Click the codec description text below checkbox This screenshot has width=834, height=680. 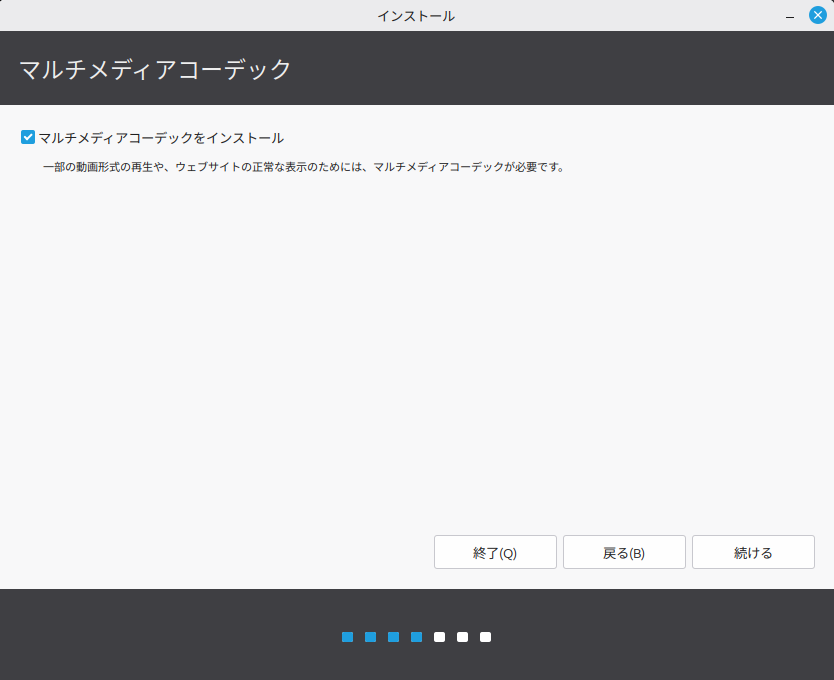(303, 167)
